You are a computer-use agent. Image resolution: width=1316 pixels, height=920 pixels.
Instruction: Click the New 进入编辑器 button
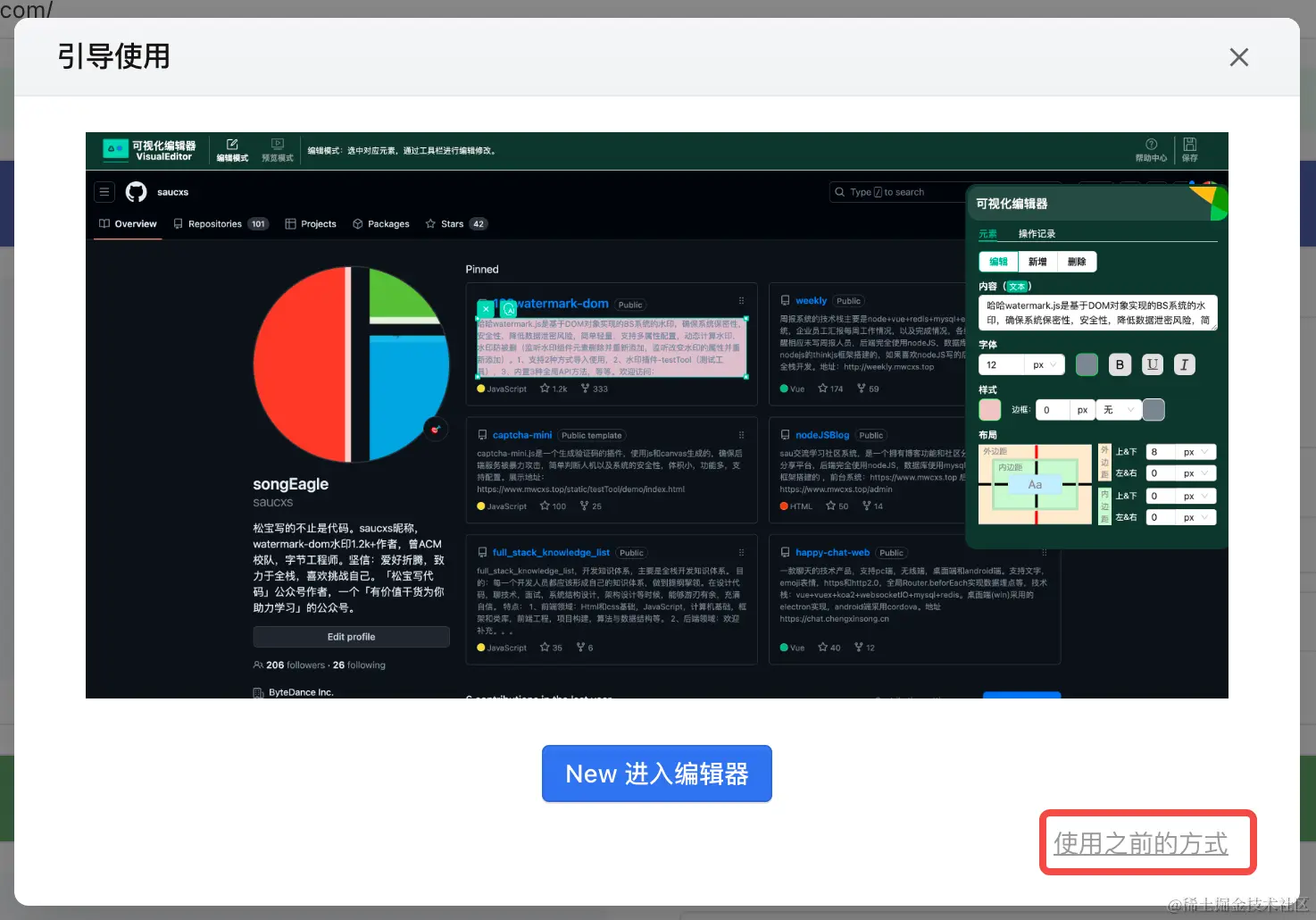click(656, 774)
